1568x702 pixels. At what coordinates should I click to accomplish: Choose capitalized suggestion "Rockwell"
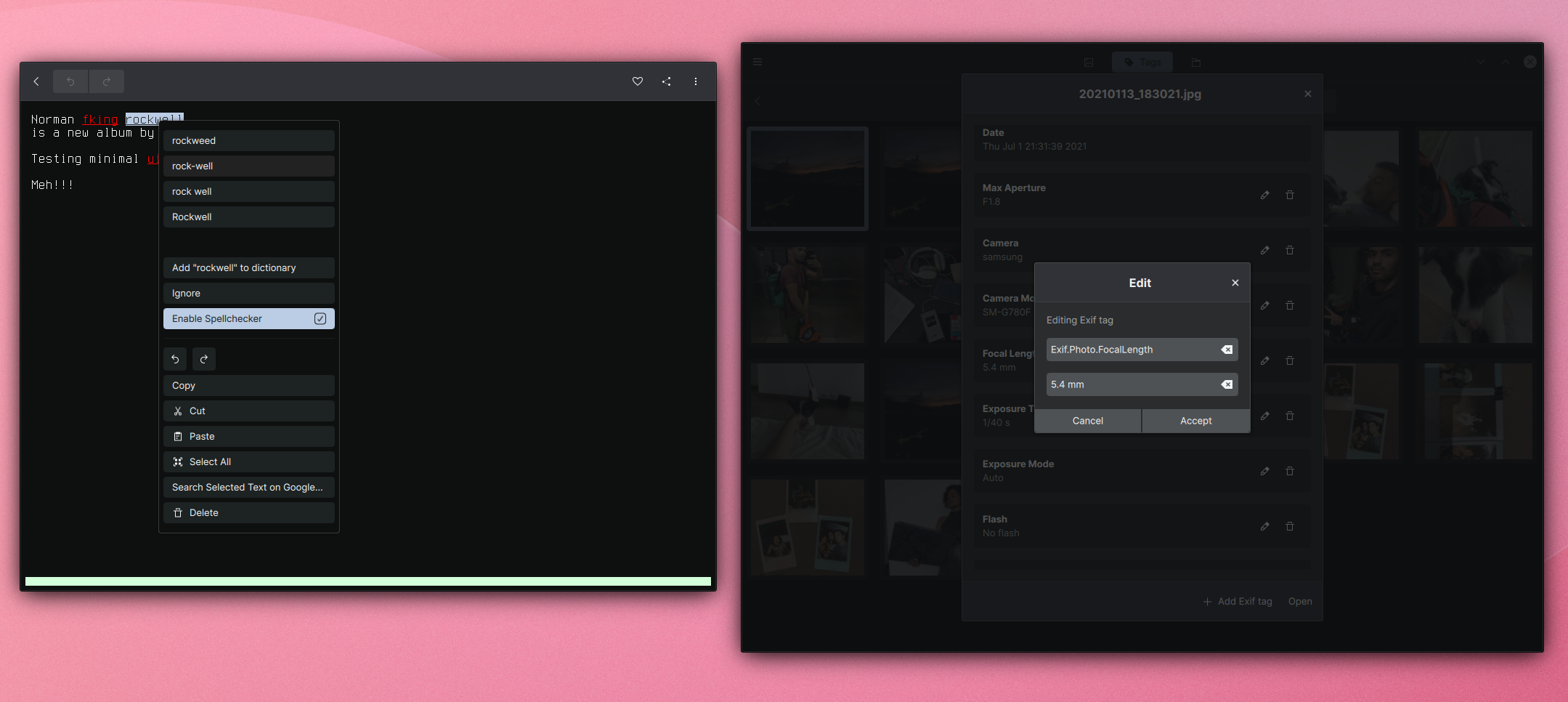pyautogui.click(x=249, y=217)
